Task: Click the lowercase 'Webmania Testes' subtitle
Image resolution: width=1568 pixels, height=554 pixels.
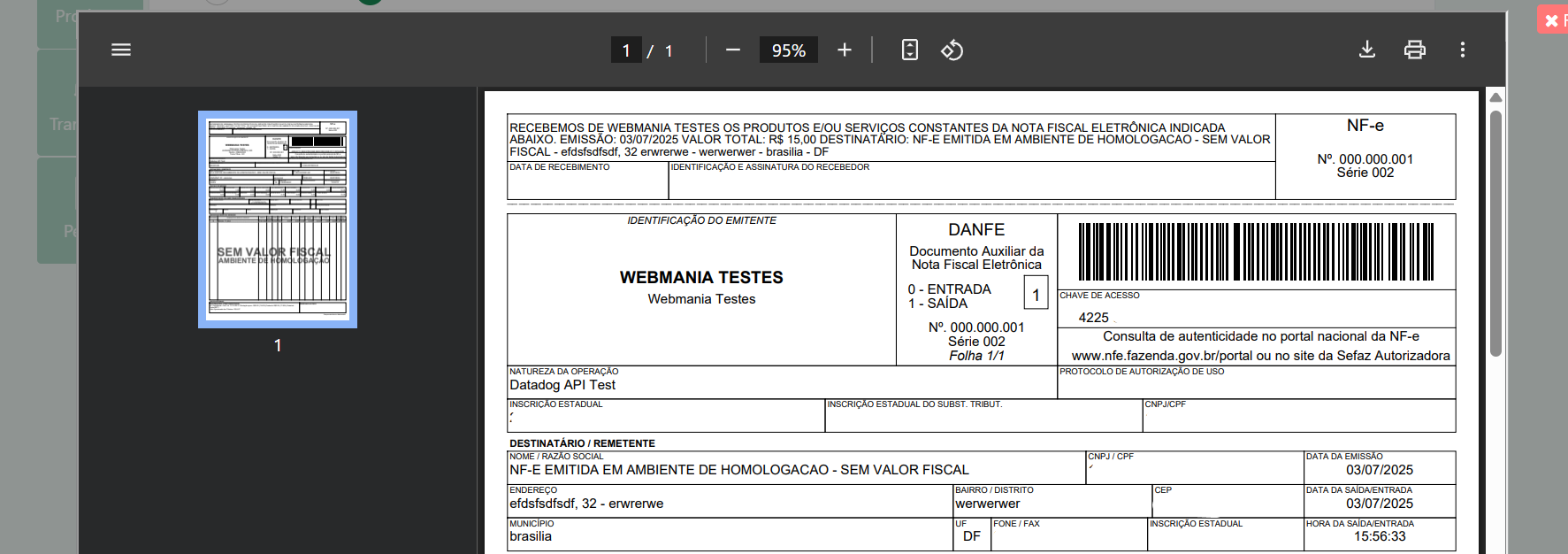Action: (x=701, y=299)
